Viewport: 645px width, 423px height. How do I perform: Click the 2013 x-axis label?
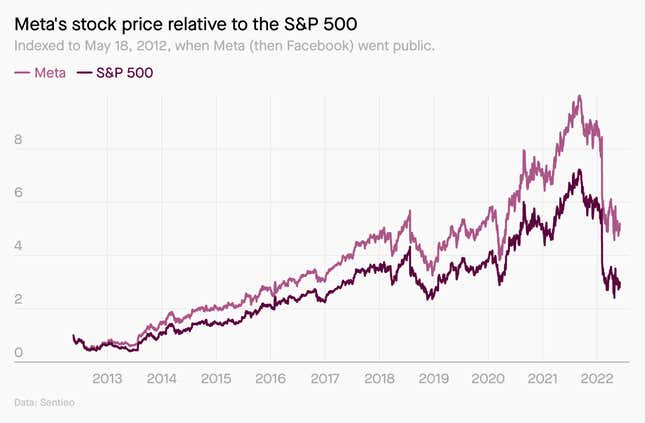(107, 379)
